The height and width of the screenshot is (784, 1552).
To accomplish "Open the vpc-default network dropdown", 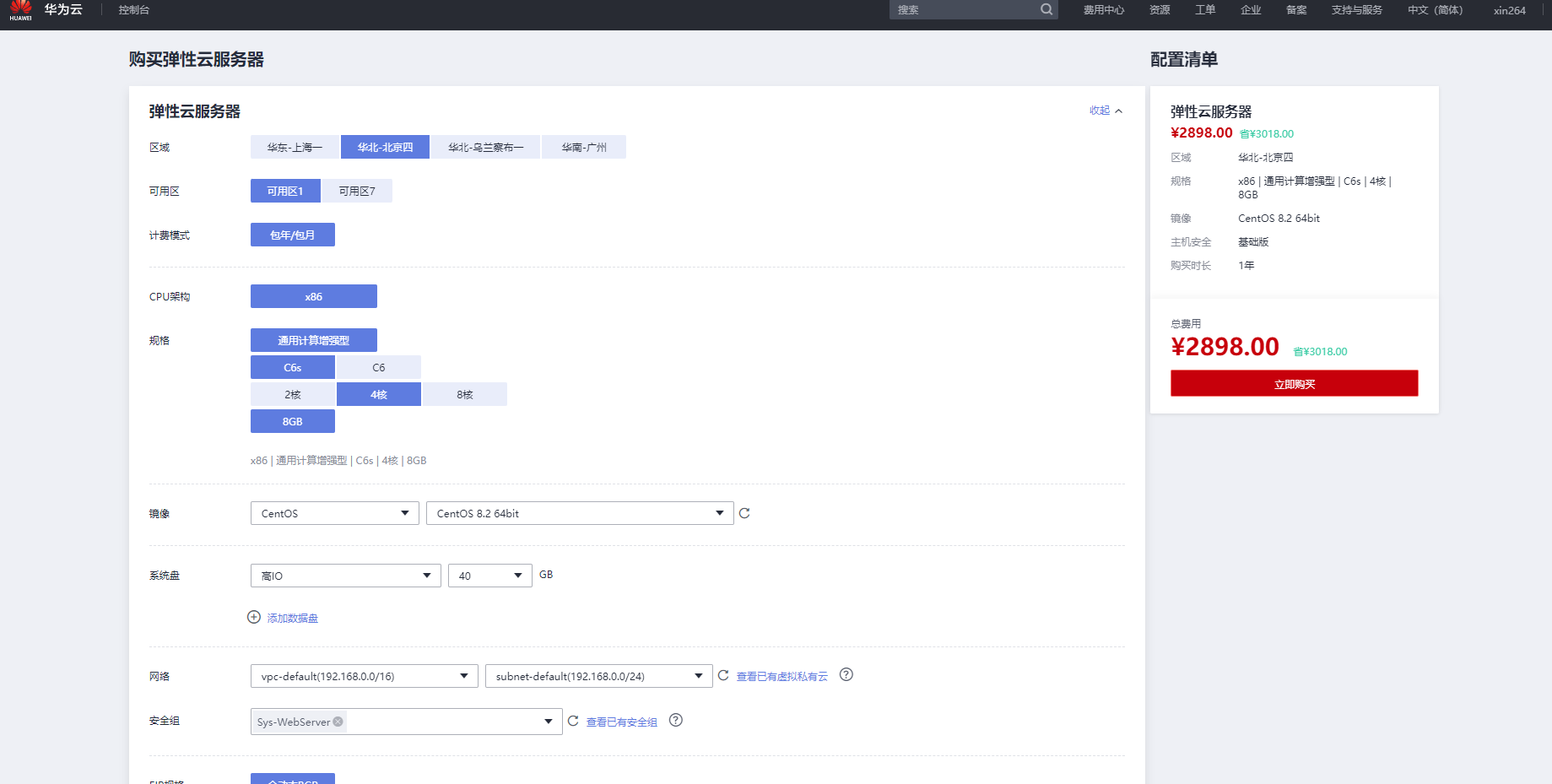I will tap(365, 676).
